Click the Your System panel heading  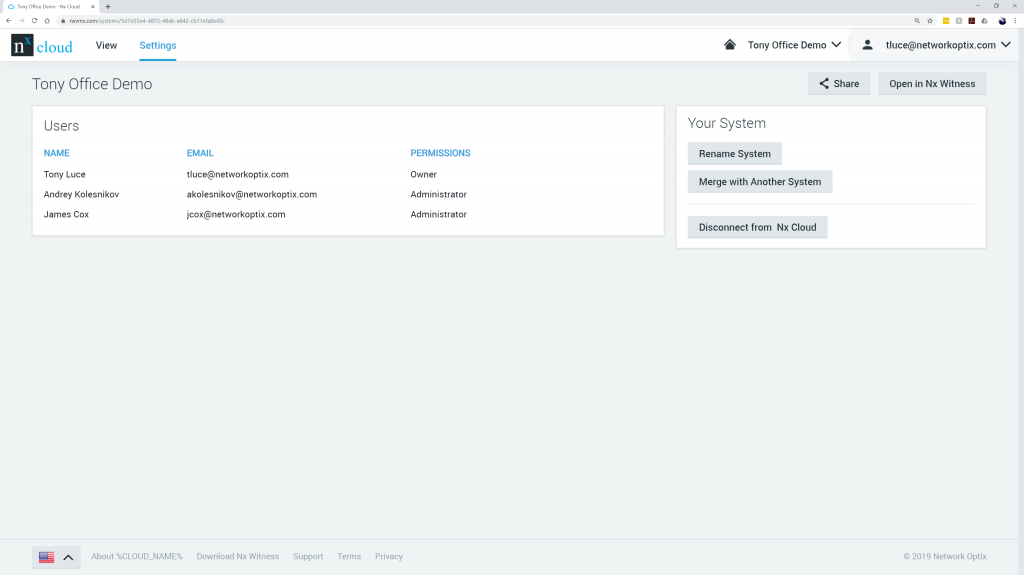coord(726,123)
